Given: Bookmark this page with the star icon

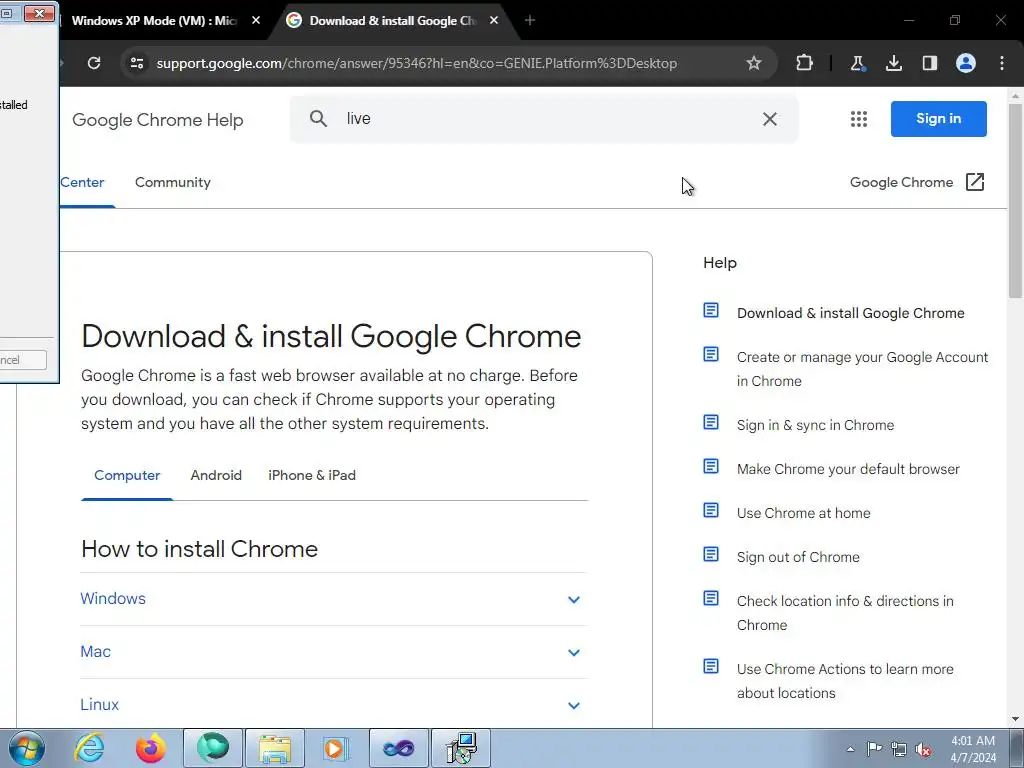Looking at the screenshot, I should pyautogui.click(x=754, y=63).
